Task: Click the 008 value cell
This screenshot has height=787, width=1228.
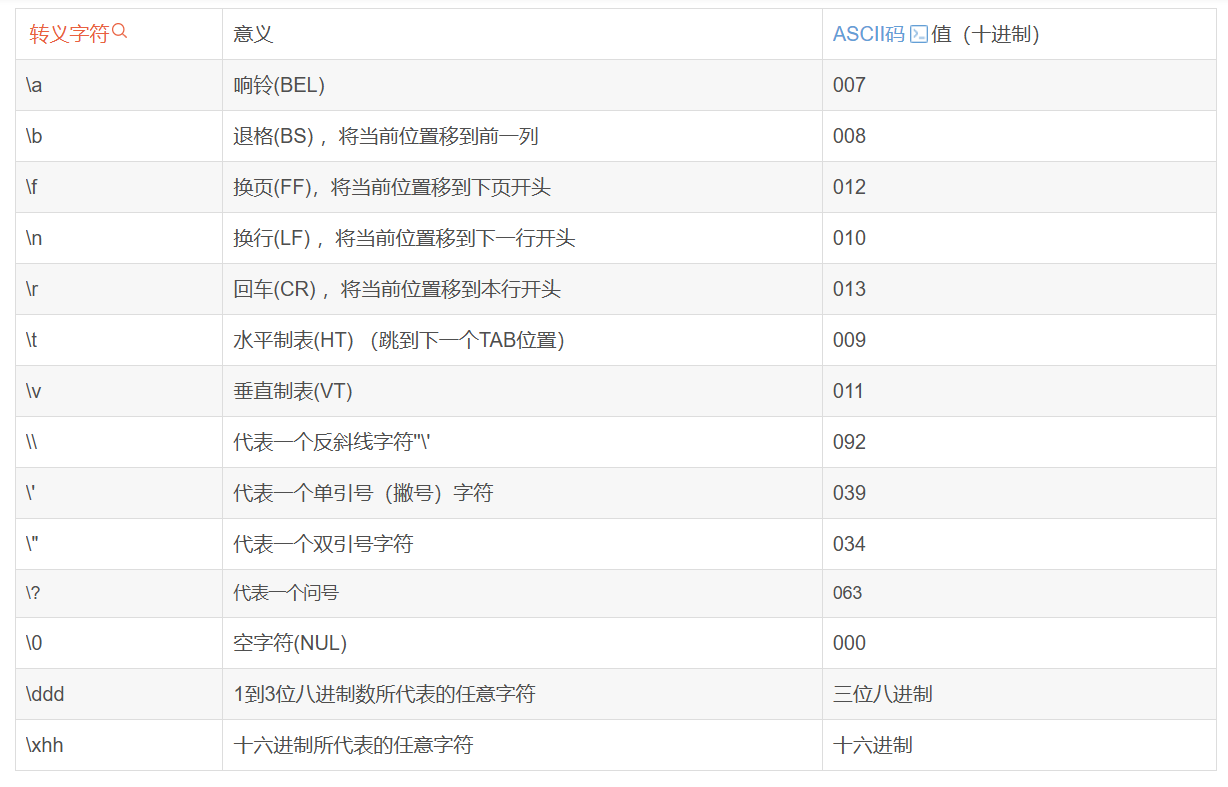Action: click(x=1019, y=136)
